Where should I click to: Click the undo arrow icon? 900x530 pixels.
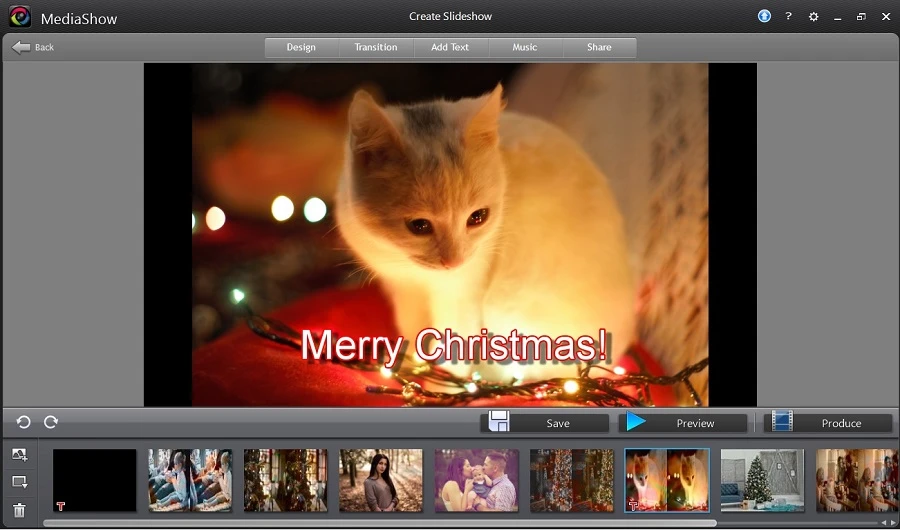tap(23, 423)
